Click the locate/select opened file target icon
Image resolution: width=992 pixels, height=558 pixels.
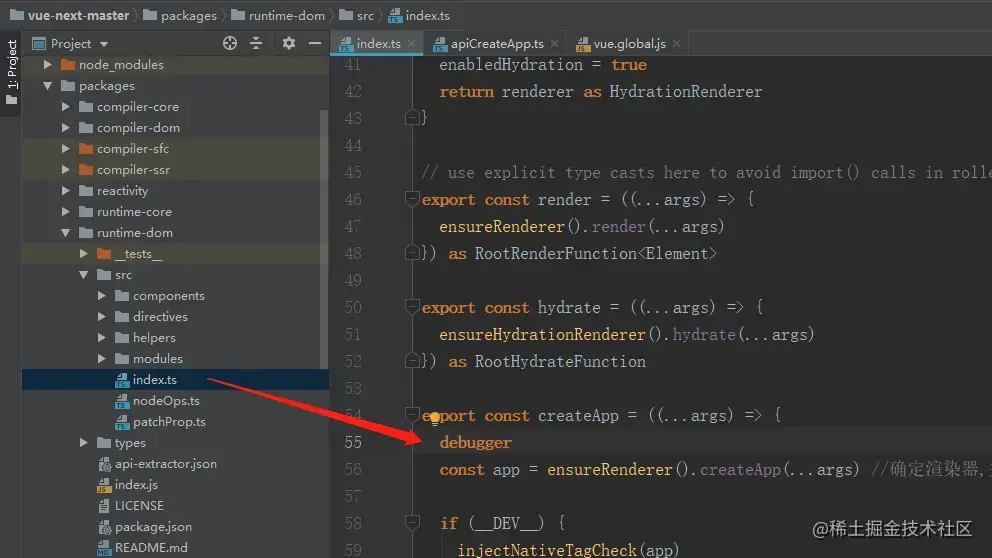pyautogui.click(x=230, y=43)
